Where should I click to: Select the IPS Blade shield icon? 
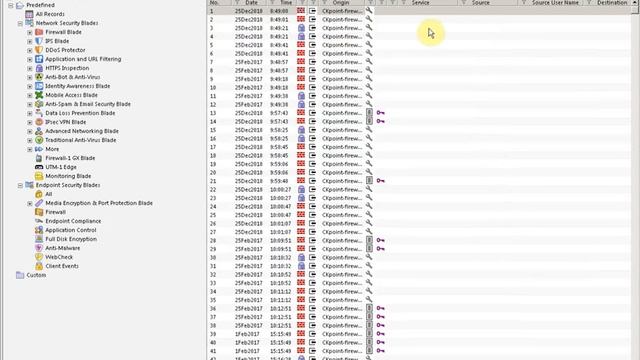tap(39, 41)
